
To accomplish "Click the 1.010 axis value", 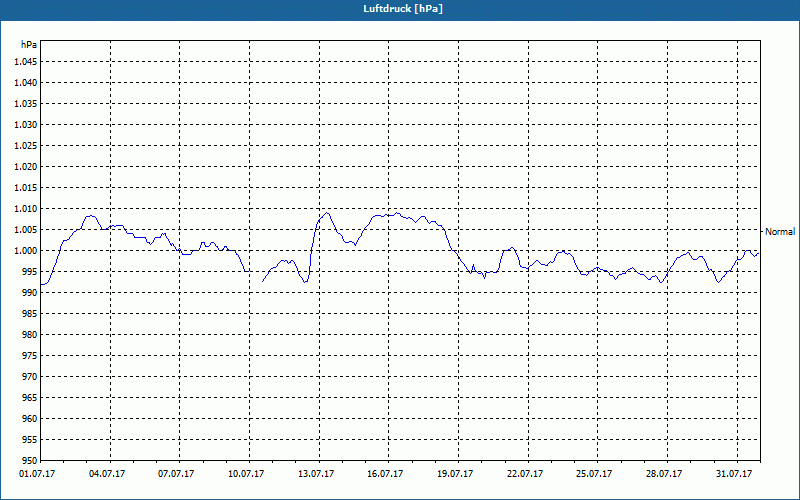I will click(27, 209).
